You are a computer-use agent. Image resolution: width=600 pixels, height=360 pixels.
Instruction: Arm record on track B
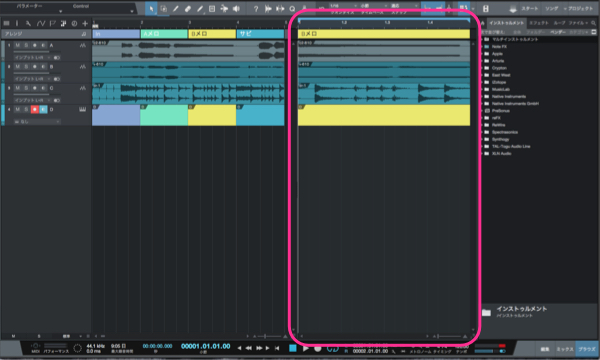point(35,67)
